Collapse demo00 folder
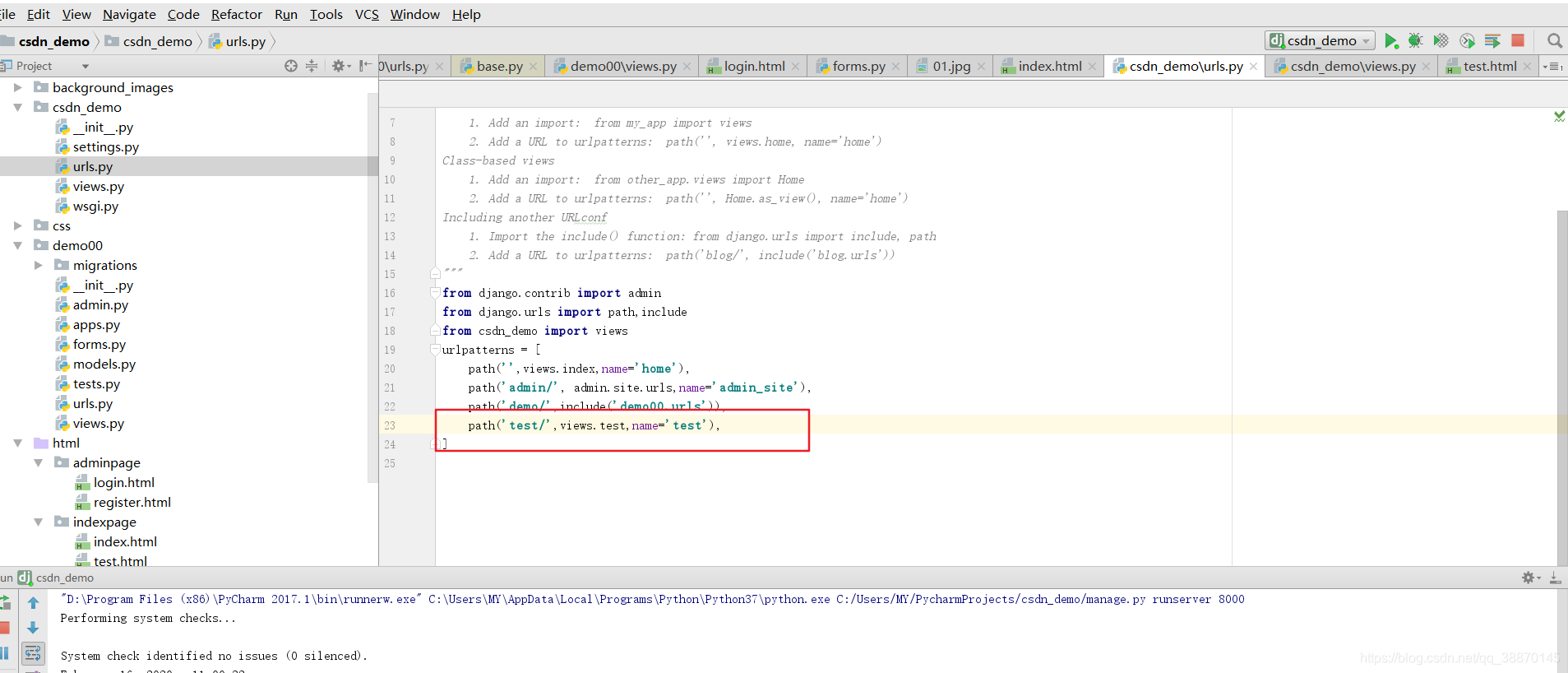The width and height of the screenshot is (1568, 673). (17, 245)
